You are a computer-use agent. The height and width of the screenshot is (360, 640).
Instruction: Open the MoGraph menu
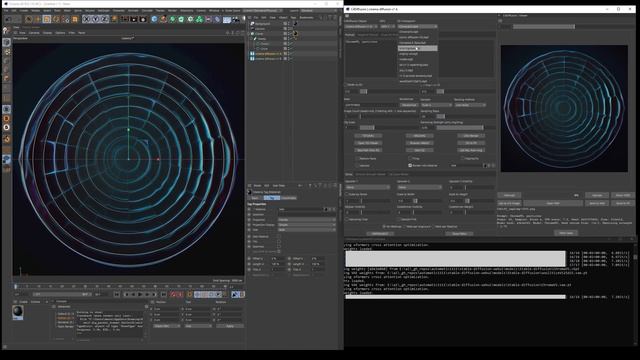click(x=104, y=11)
